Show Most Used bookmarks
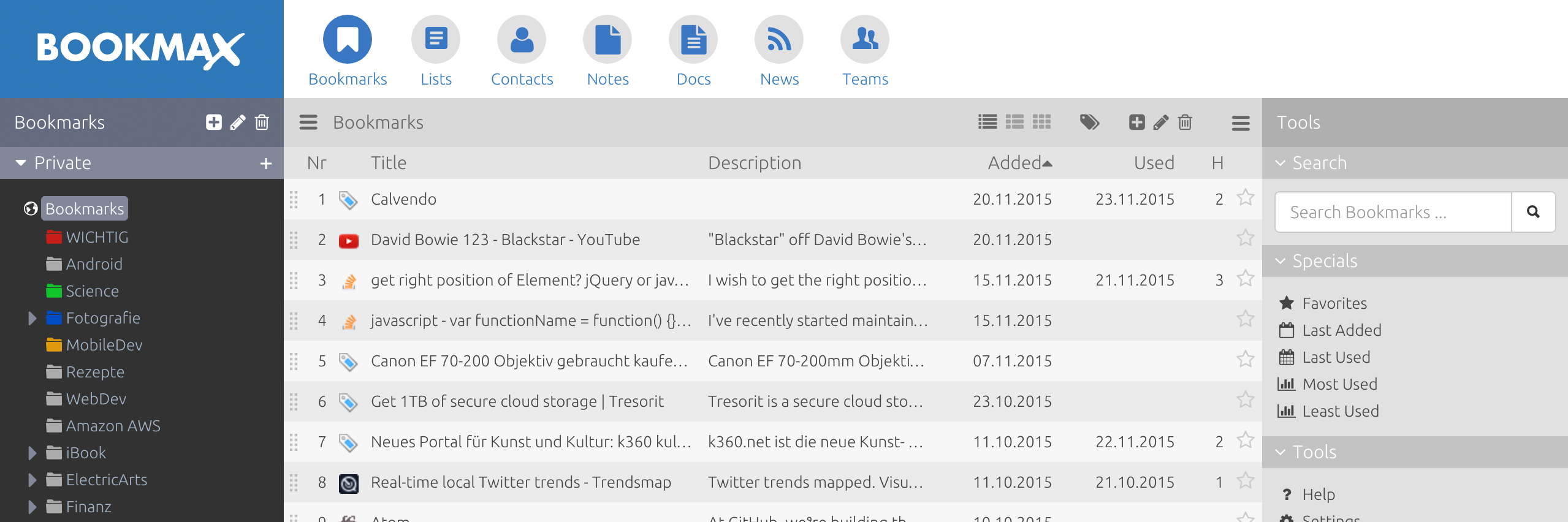 (x=1327, y=384)
